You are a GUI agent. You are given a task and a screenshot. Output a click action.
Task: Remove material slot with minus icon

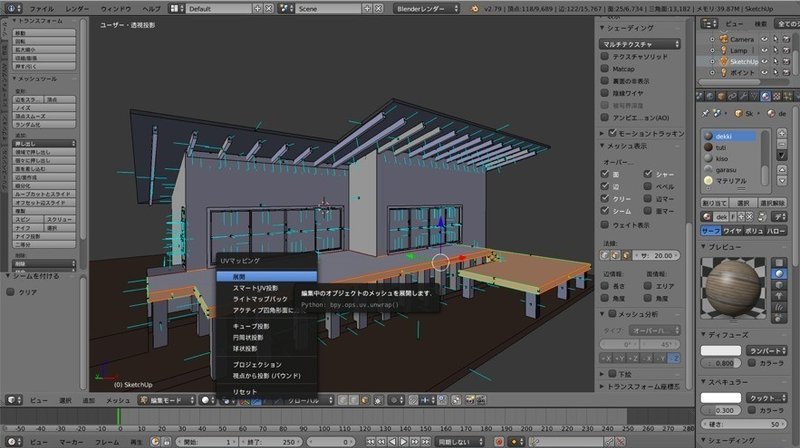(782, 144)
